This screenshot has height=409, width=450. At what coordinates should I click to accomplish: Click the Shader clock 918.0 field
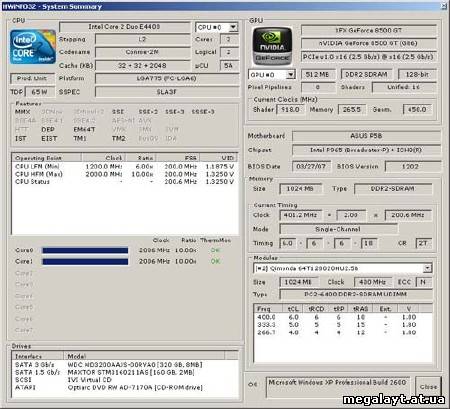[290, 109]
